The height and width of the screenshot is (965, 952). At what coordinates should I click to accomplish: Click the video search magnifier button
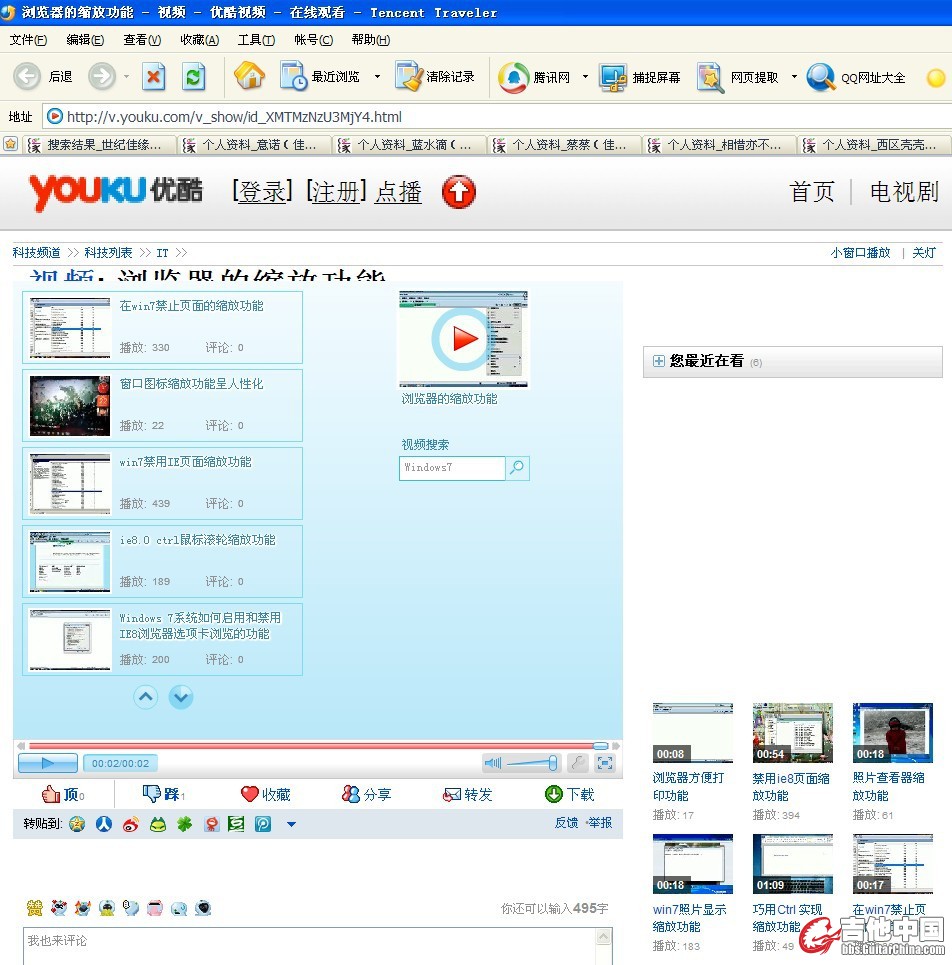[x=518, y=468]
